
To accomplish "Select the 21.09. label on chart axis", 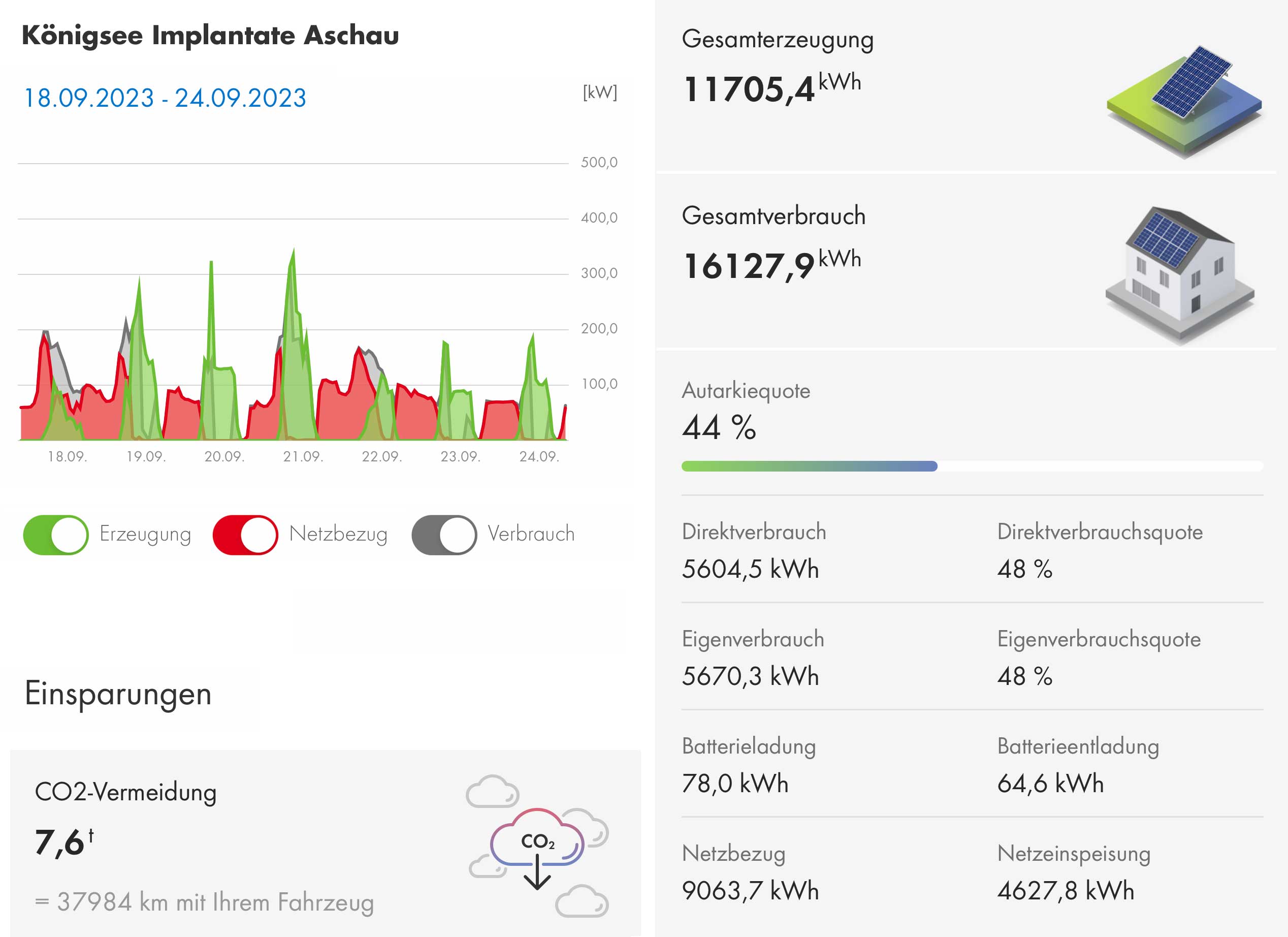I will (303, 456).
